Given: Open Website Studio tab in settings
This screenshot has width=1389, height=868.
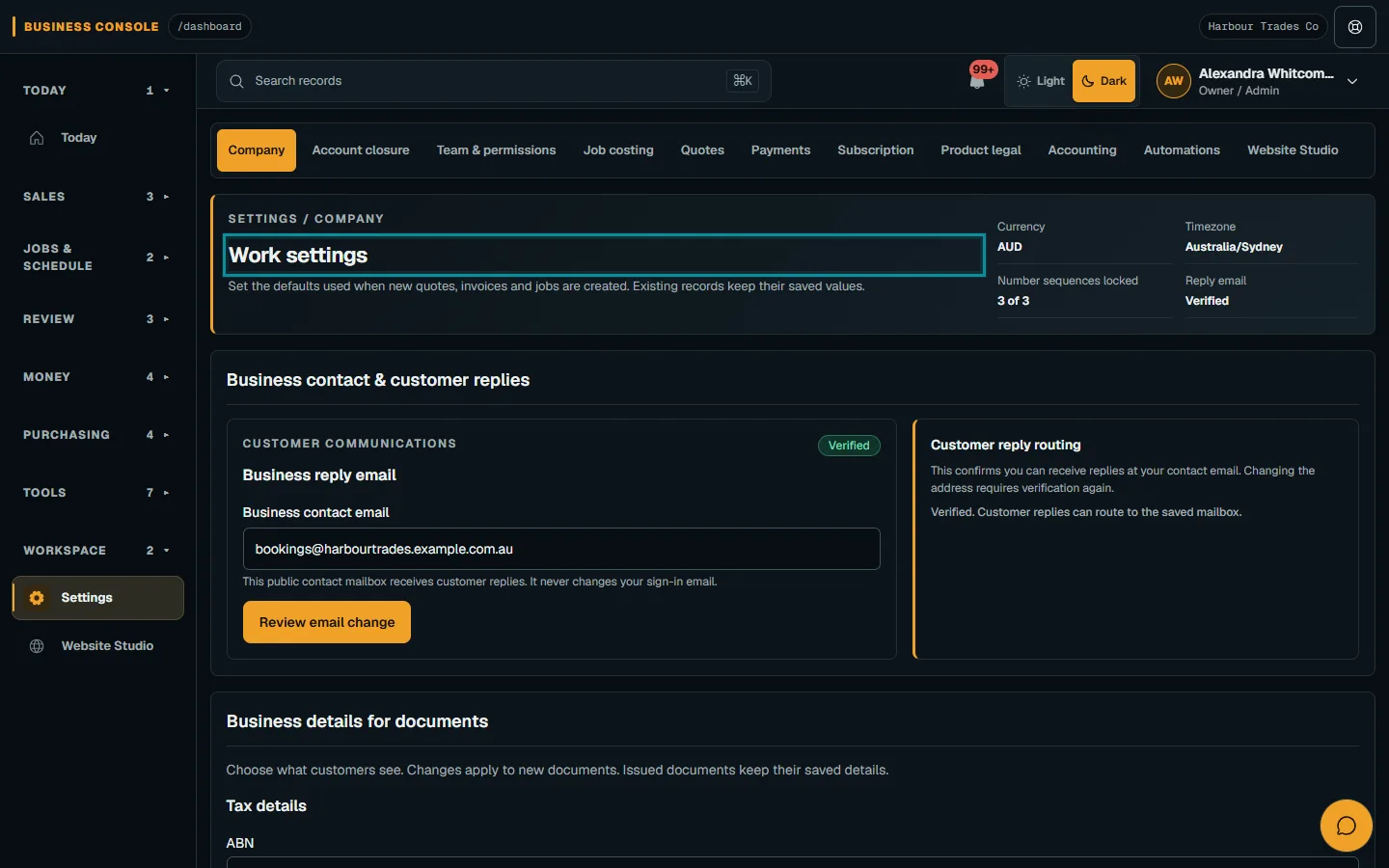Looking at the screenshot, I should coord(1293,150).
